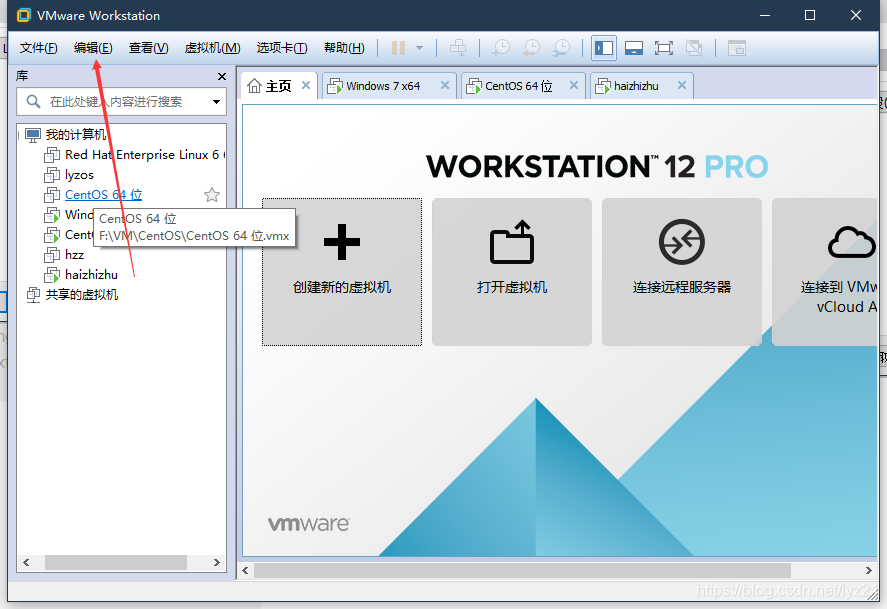Close the Windows 7 x64 tab
Image resolution: width=887 pixels, height=609 pixels.
click(x=445, y=85)
